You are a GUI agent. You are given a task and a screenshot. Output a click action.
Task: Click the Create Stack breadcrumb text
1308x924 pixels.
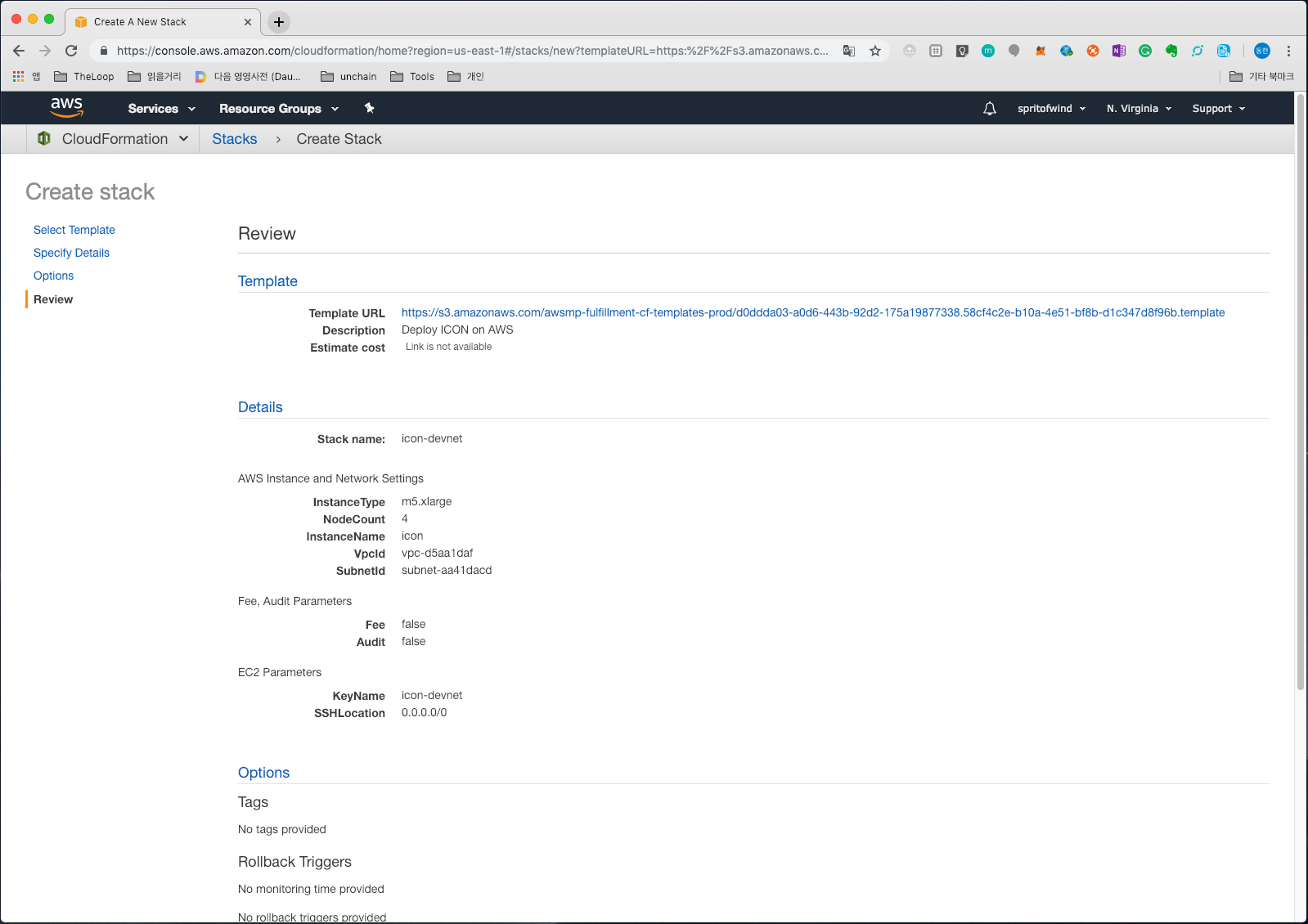click(x=339, y=139)
